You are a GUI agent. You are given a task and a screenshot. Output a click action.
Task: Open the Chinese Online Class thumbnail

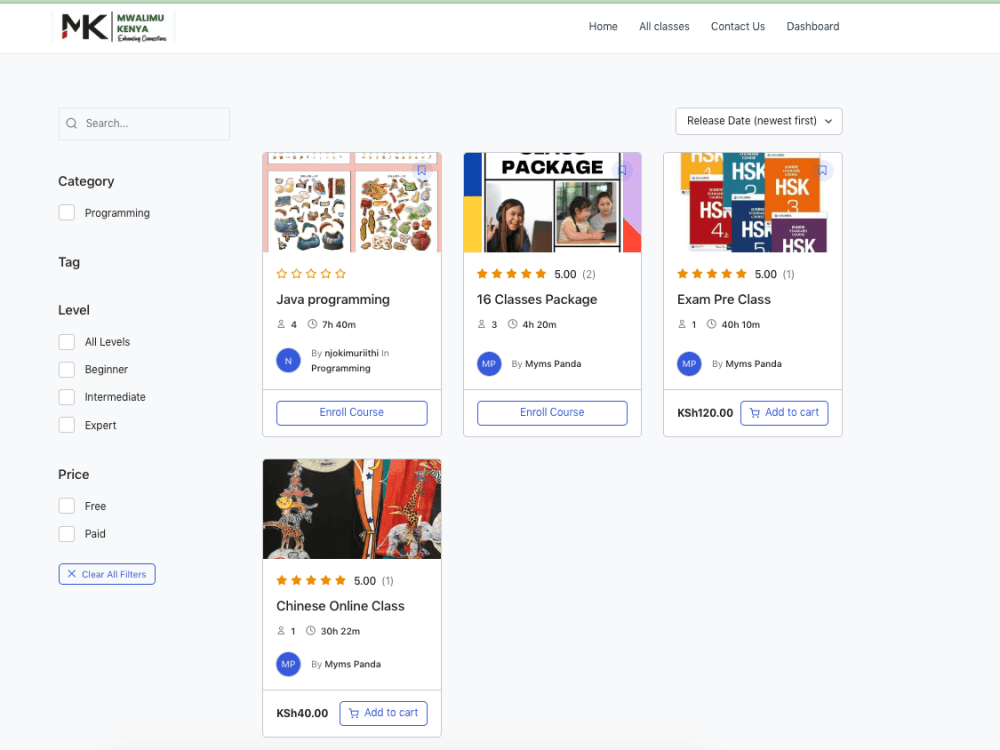(352, 509)
